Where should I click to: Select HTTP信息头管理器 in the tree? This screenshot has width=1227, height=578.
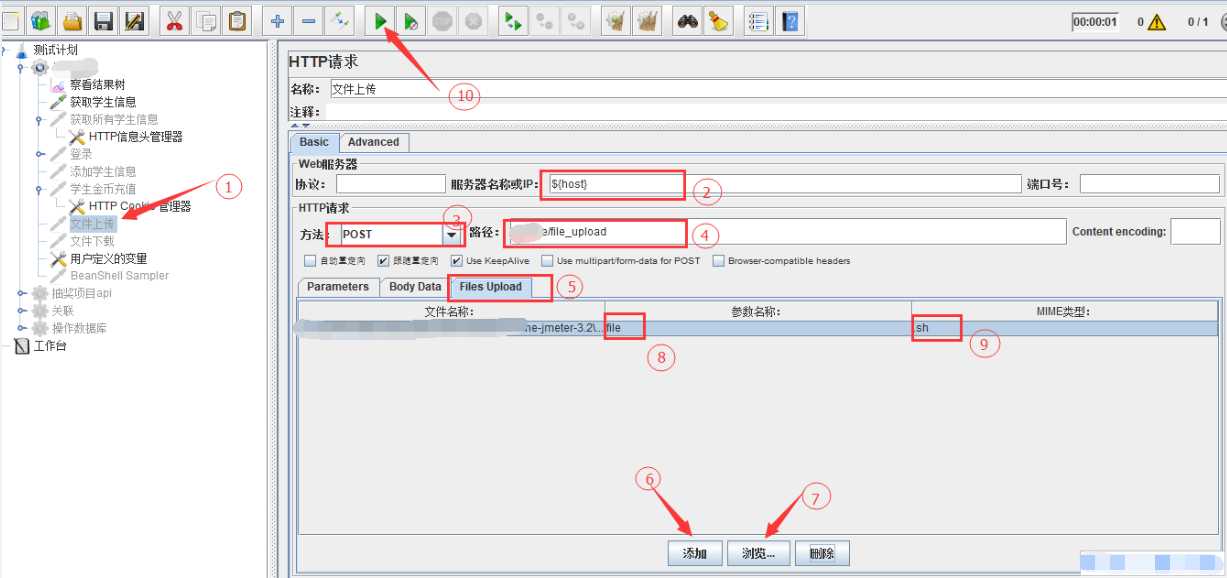point(136,137)
